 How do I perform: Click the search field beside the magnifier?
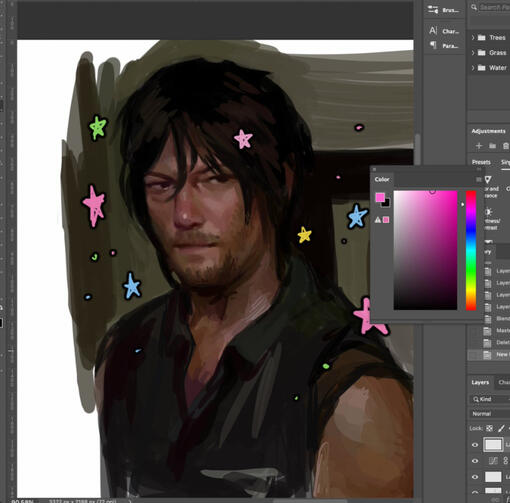(495, 7)
